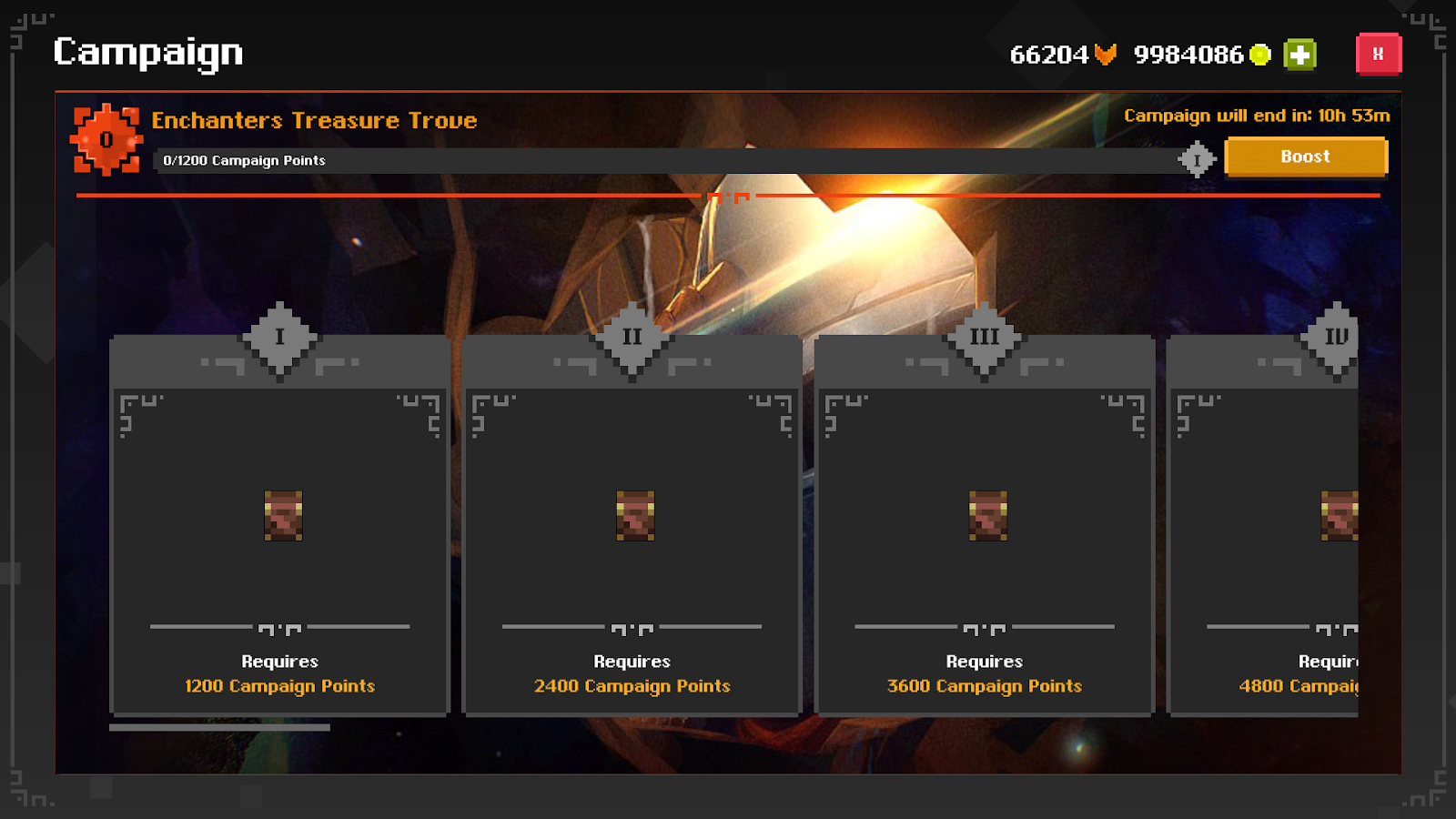Click the Campaign Points progress bar
The image size is (1456, 819).
(x=669, y=161)
